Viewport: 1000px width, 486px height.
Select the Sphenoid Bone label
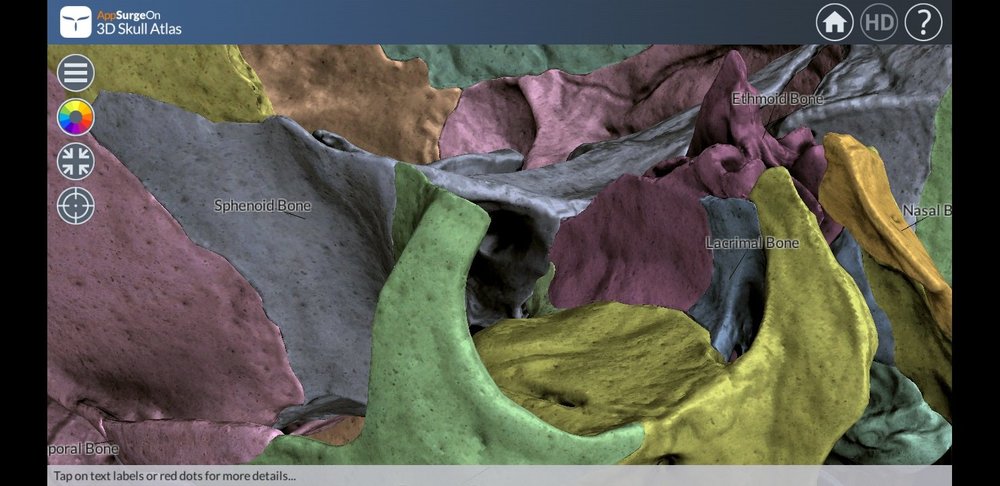point(262,205)
